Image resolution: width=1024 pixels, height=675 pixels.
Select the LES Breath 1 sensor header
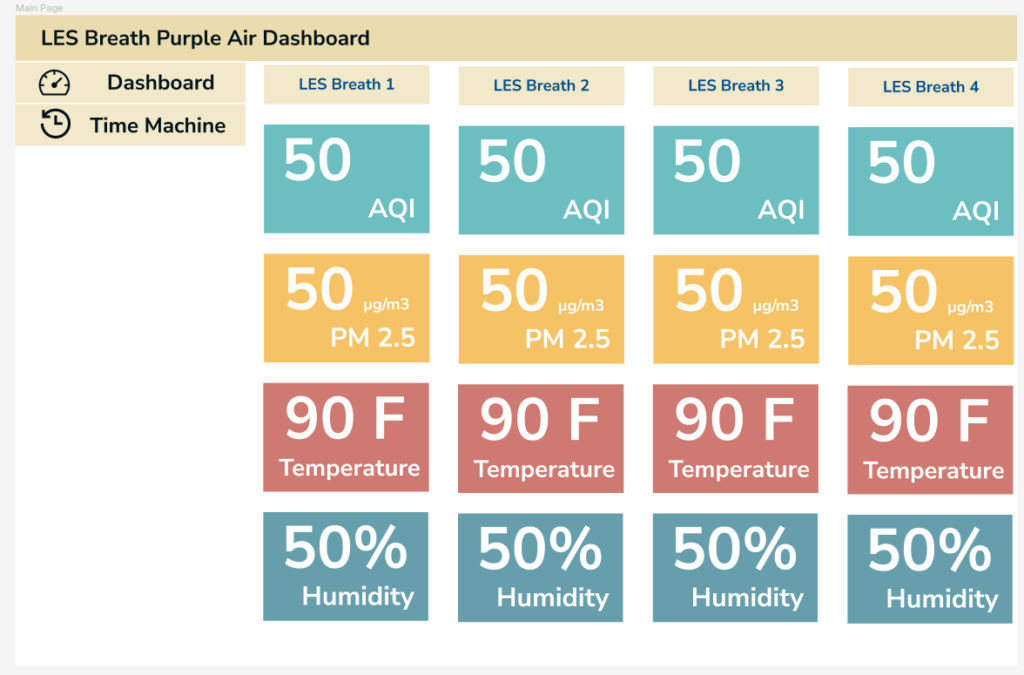[346, 84]
